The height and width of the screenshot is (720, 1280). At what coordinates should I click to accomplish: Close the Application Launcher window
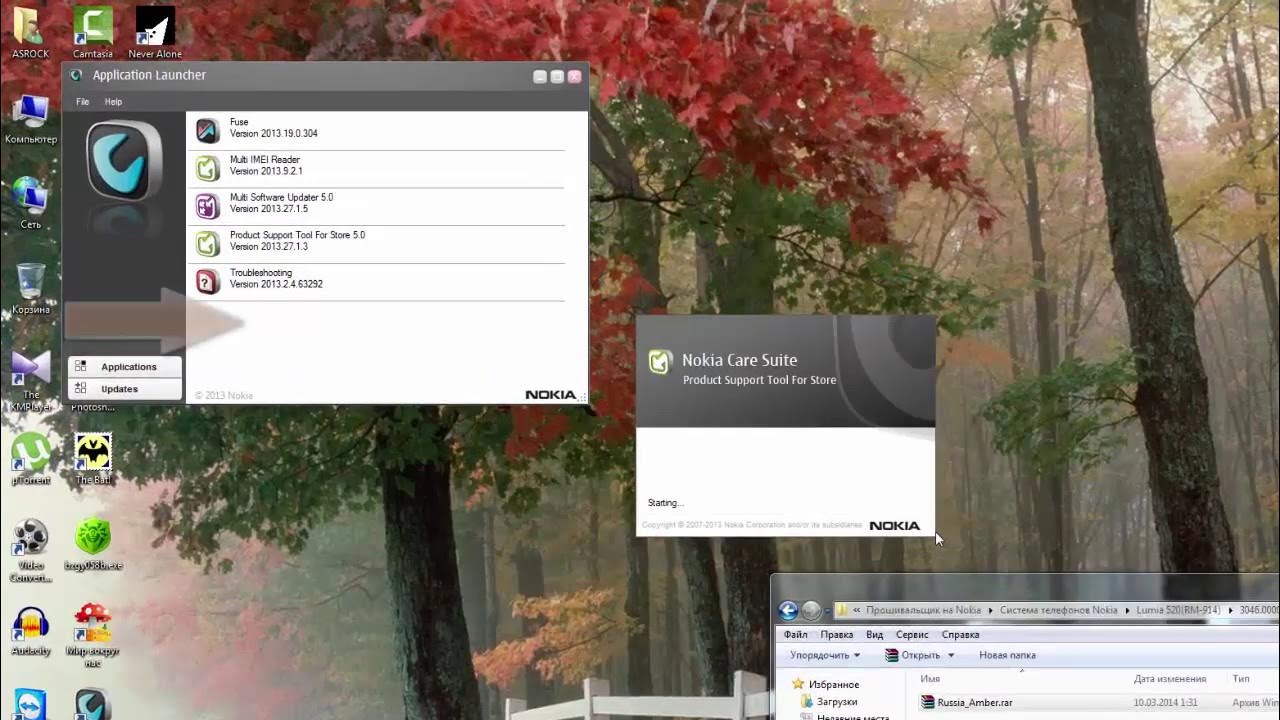click(x=574, y=76)
